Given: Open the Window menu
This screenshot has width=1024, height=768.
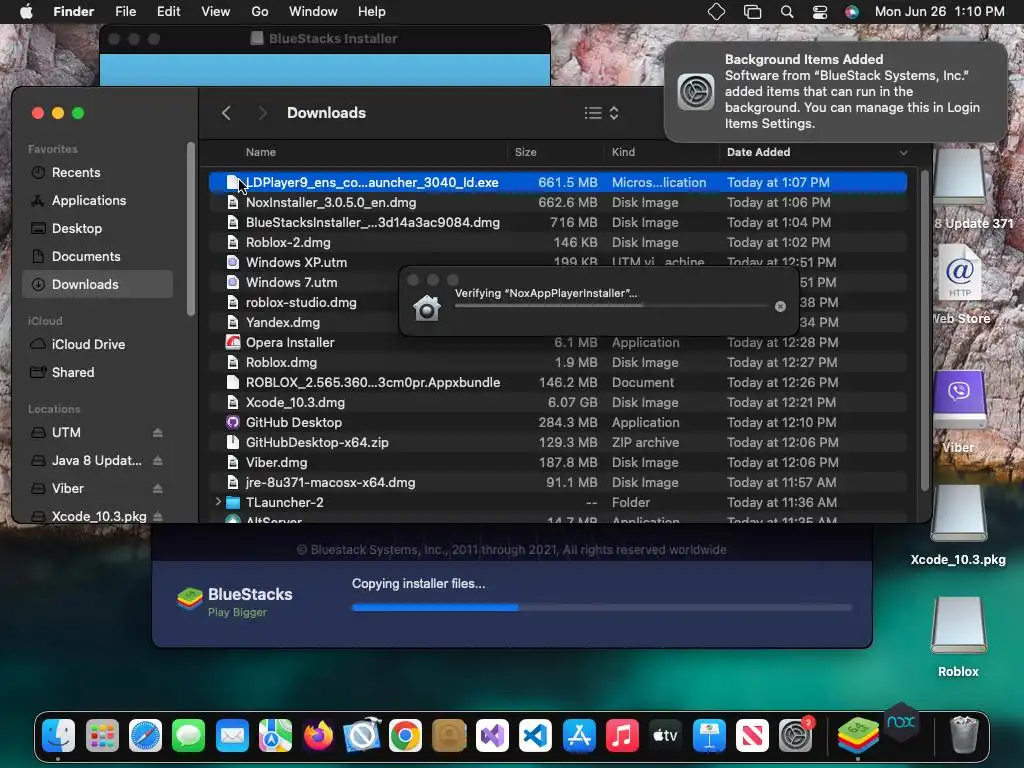Looking at the screenshot, I should (313, 12).
